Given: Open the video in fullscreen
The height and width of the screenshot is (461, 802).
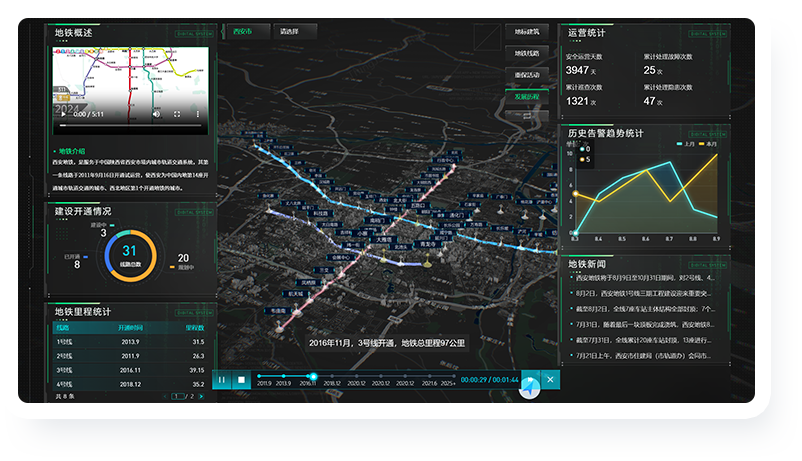Looking at the screenshot, I should 177,115.
